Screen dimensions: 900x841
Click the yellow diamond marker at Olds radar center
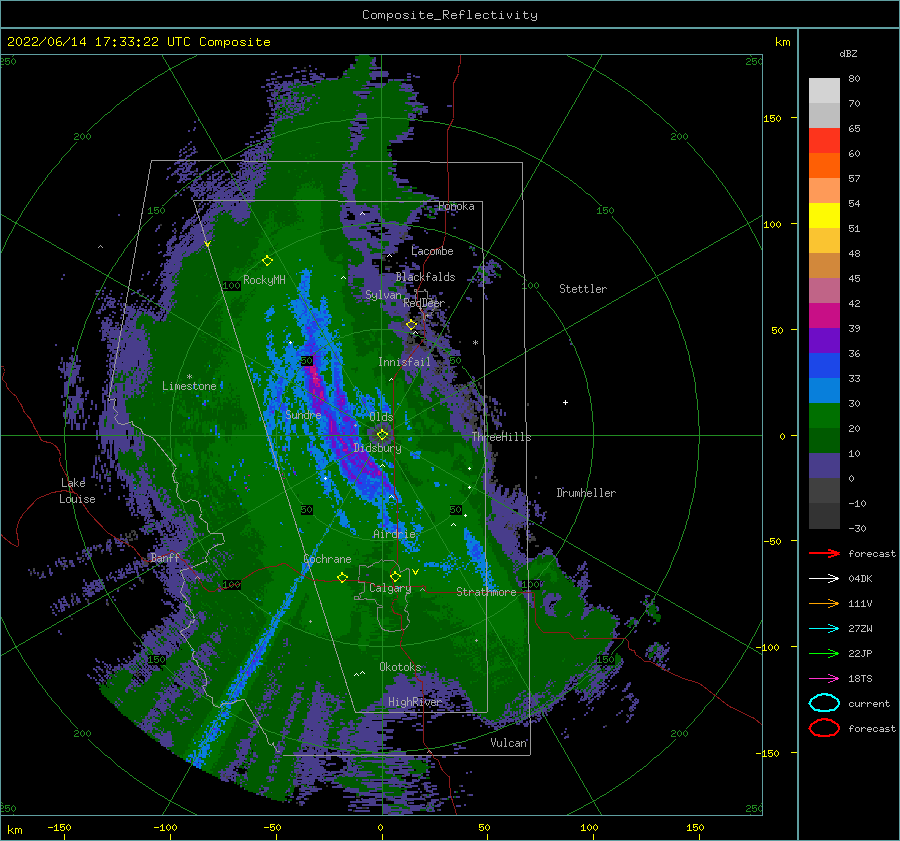(382, 435)
